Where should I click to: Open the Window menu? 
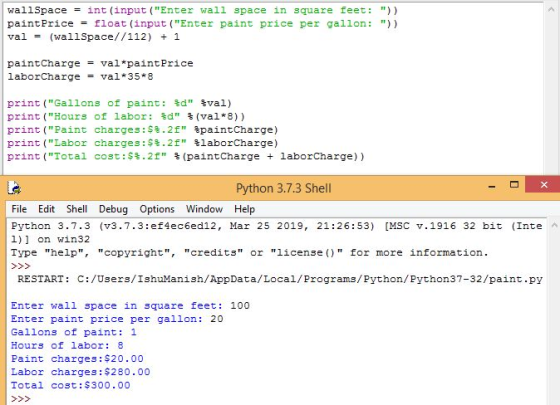204,209
